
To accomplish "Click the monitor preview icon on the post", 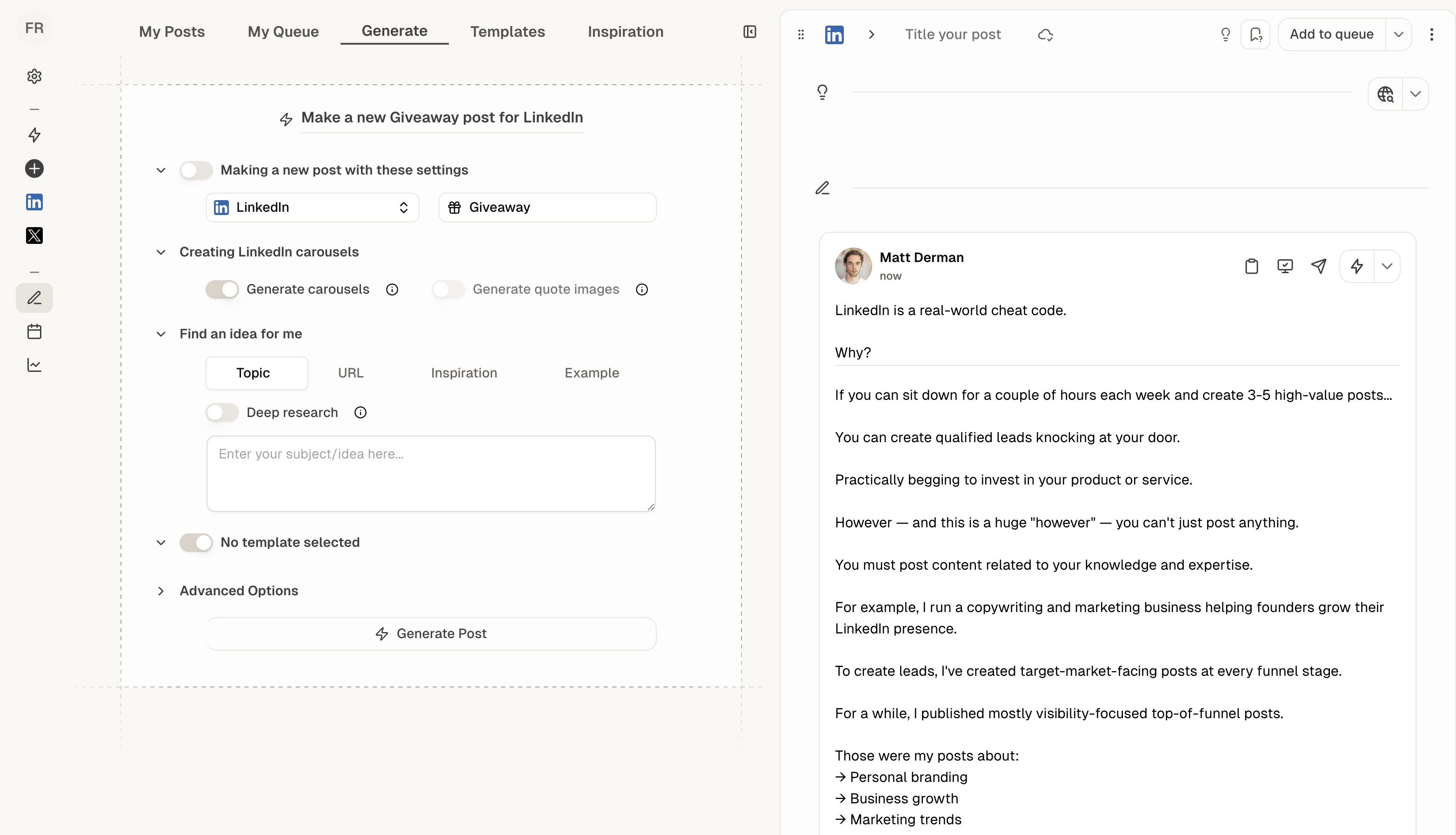I will pyautogui.click(x=1285, y=266).
